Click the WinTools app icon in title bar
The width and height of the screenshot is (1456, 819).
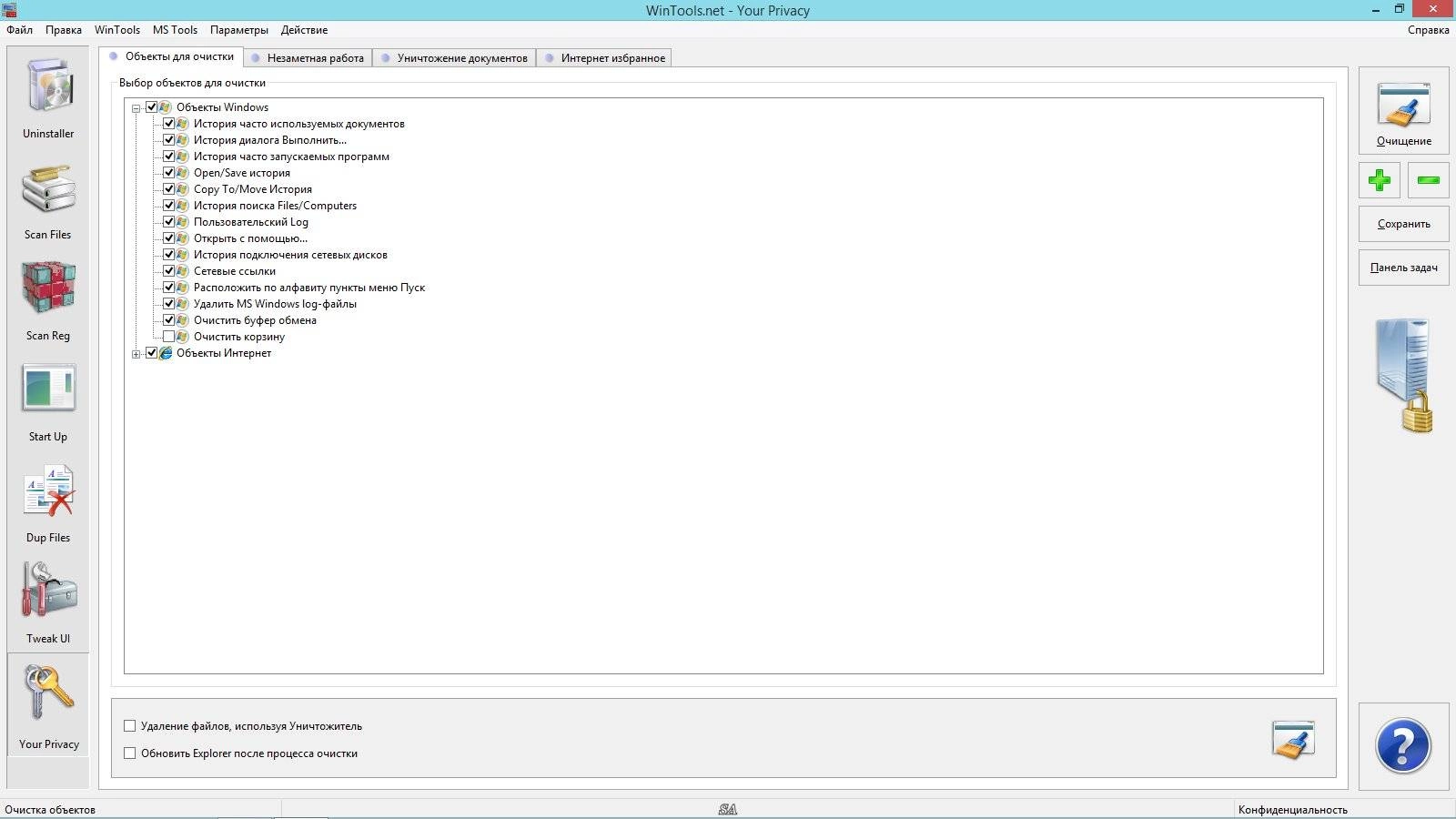pyautogui.click(x=9, y=9)
